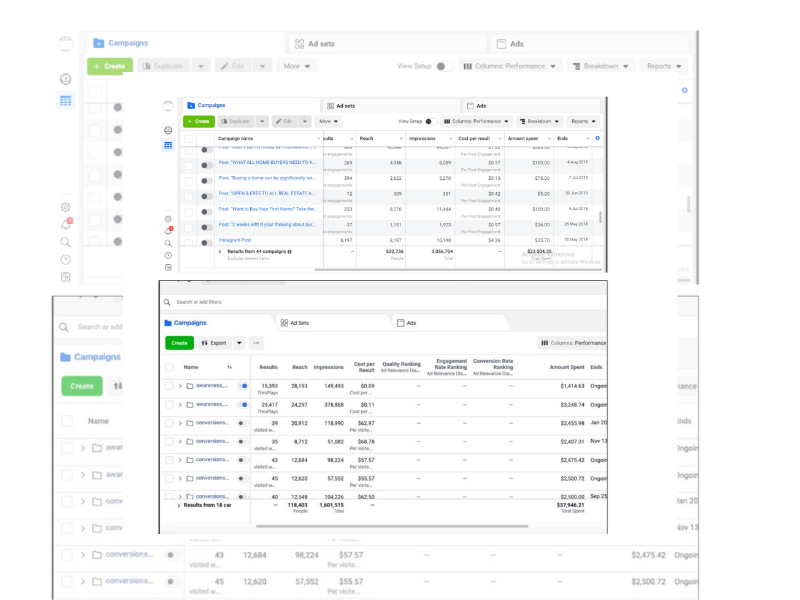This screenshot has height=600, width=800.
Task: Open settings gear in large background sidebar
Action: point(66,207)
